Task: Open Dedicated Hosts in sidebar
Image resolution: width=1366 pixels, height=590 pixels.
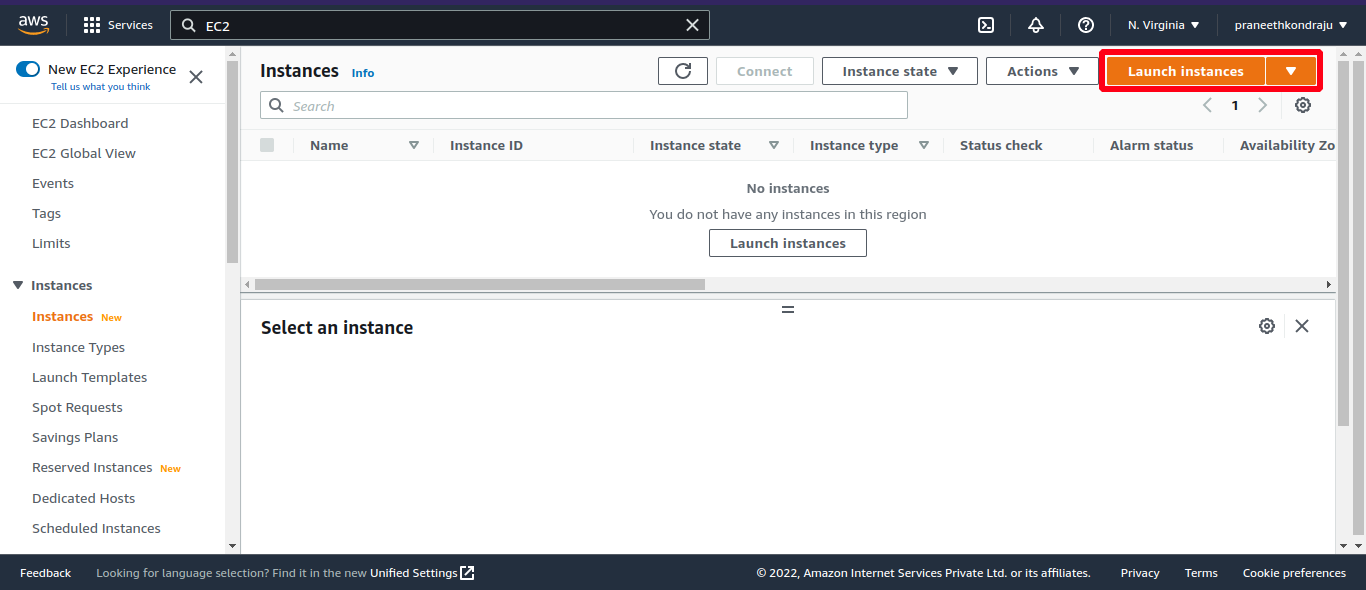Action: click(83, 498)
